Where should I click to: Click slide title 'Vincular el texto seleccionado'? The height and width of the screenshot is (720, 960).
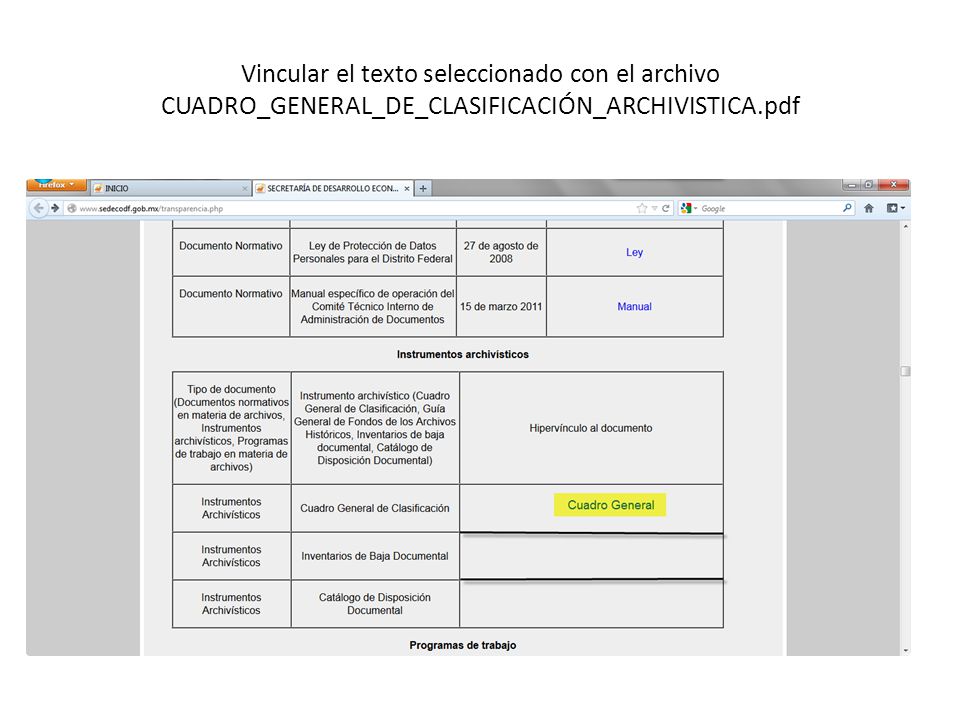[x=480, y=73]
